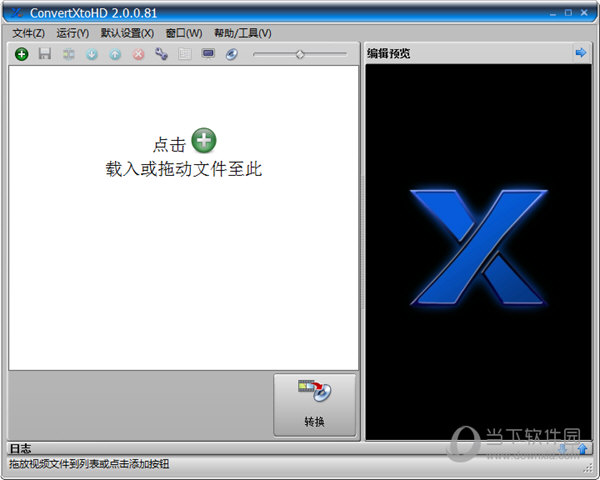Click the merge files toolbar icon
Image resolution: width=600 pixels, height=480 pixels.
coord(68,54)
